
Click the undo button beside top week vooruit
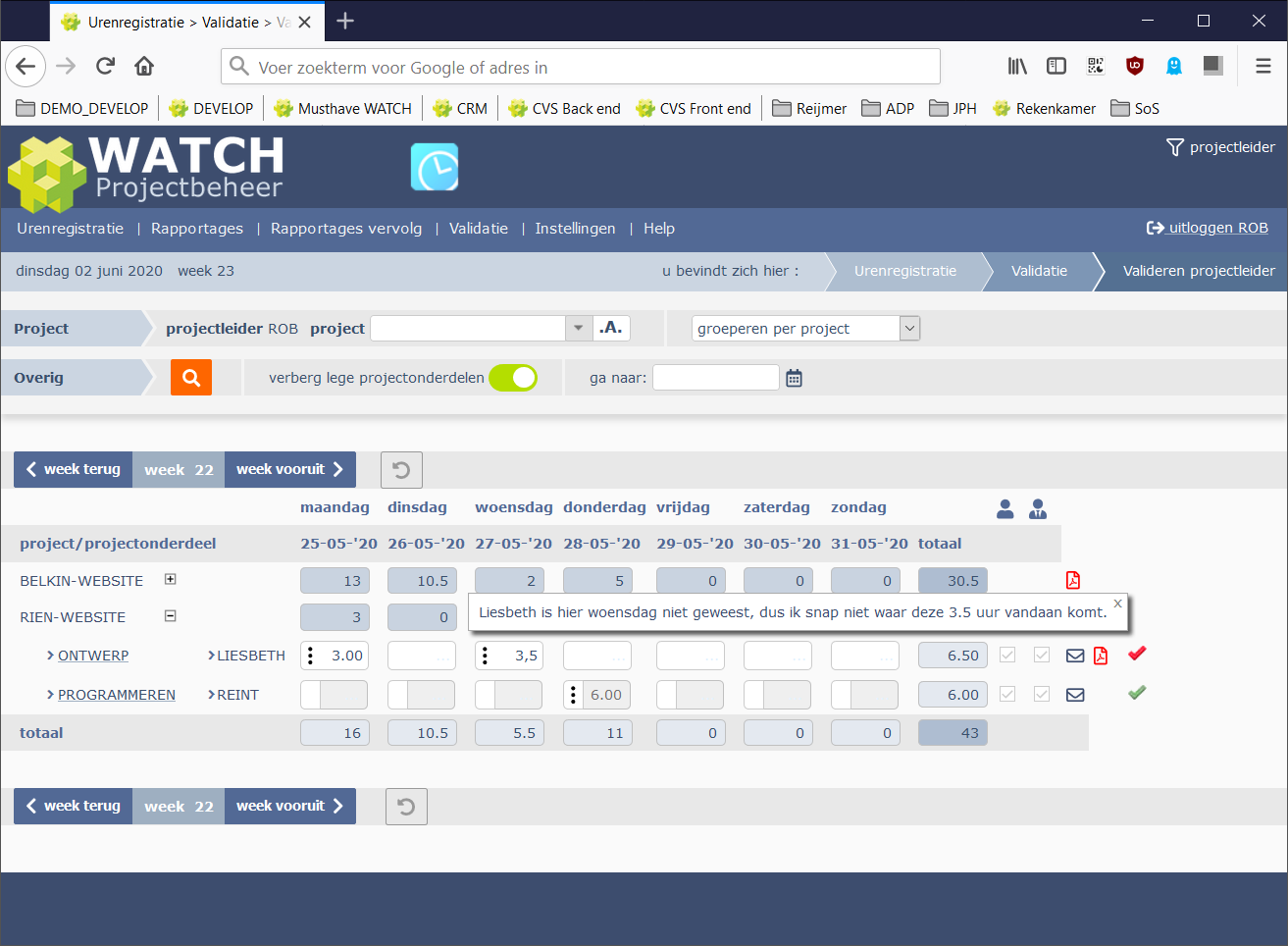pos(402,470)
